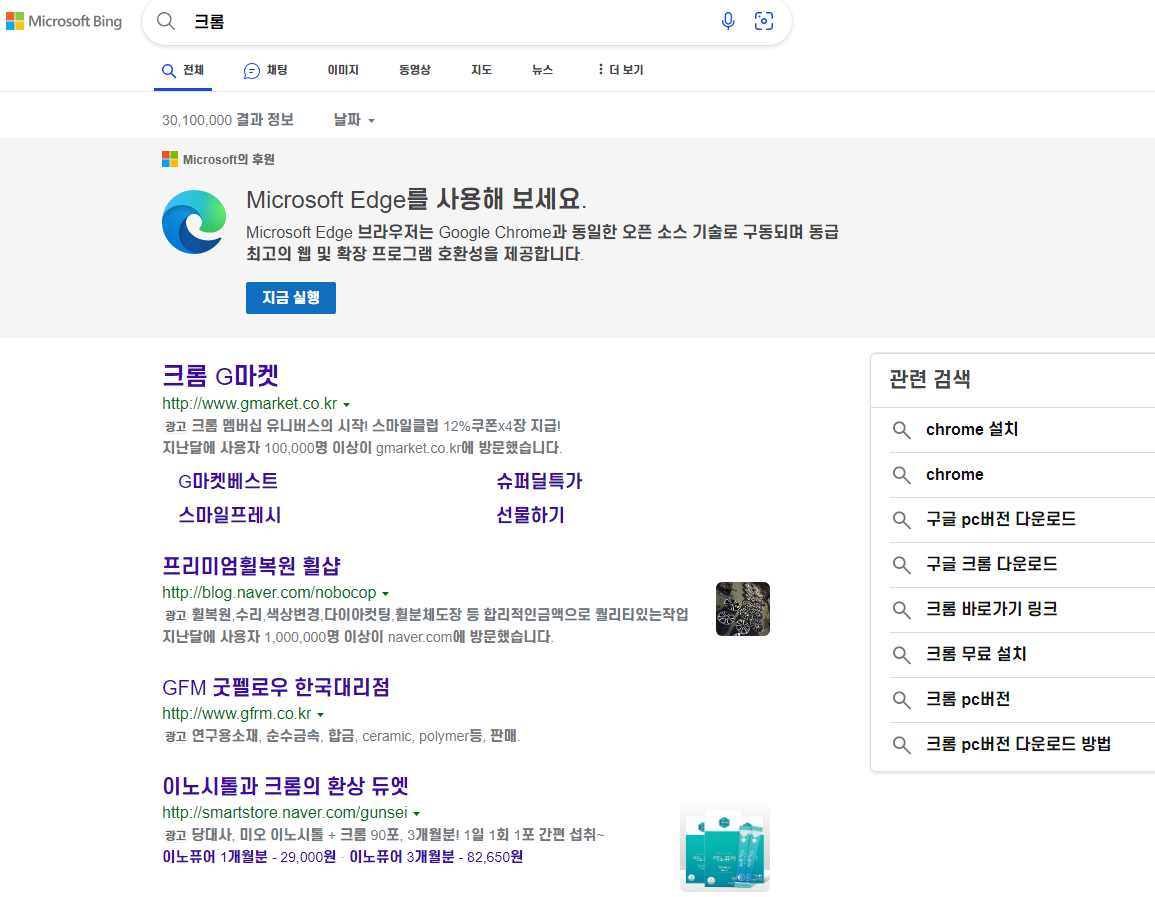Select the 전체 (All) tab
Viewport: 1155px width, 897px height.
(183, 71)
